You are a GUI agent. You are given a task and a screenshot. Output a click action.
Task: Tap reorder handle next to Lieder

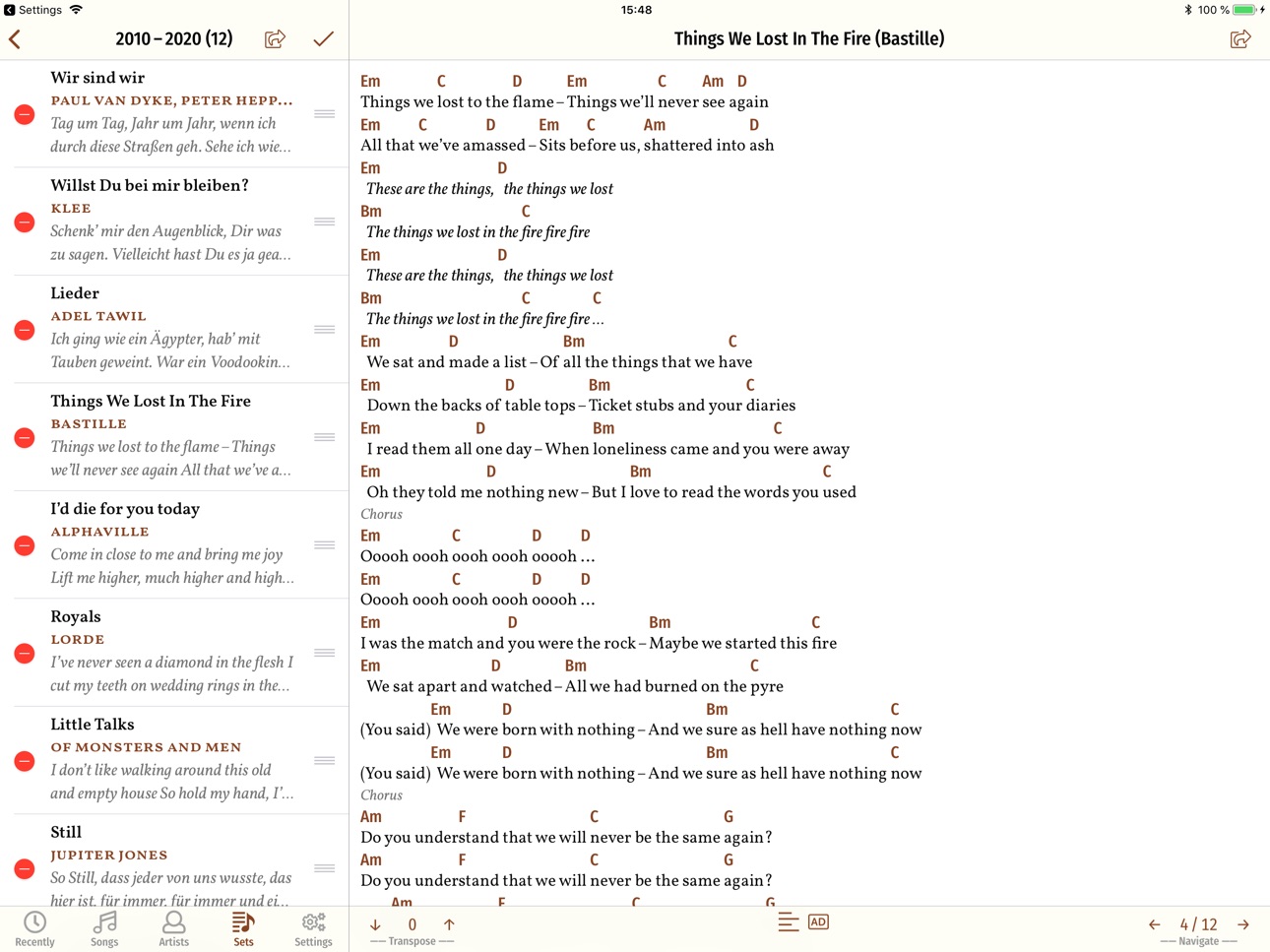(x=325, y=330)
